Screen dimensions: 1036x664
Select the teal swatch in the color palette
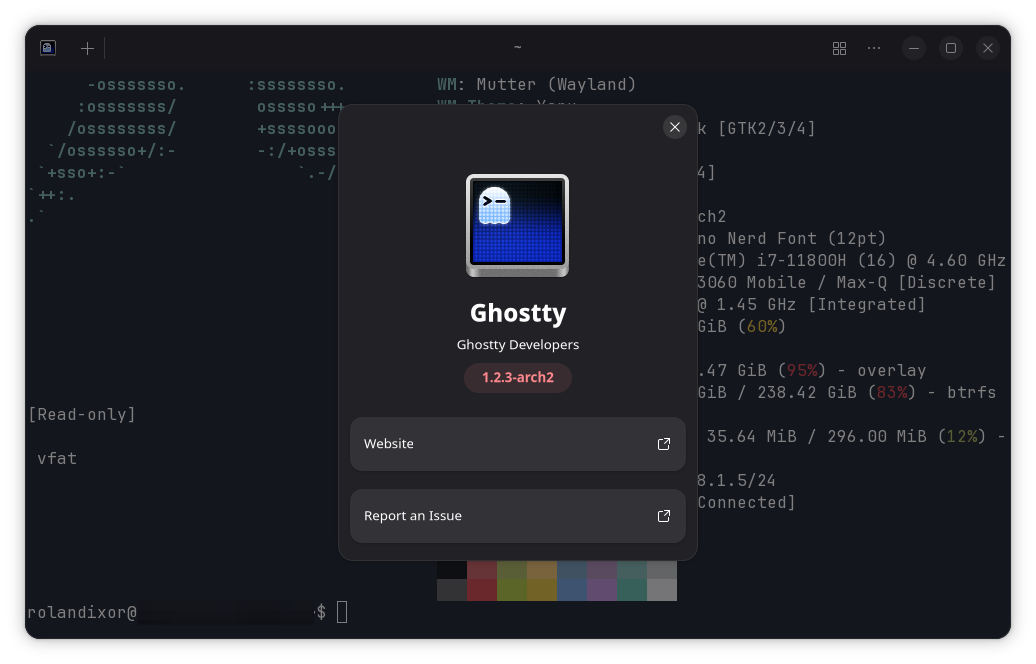click(632, 590)
